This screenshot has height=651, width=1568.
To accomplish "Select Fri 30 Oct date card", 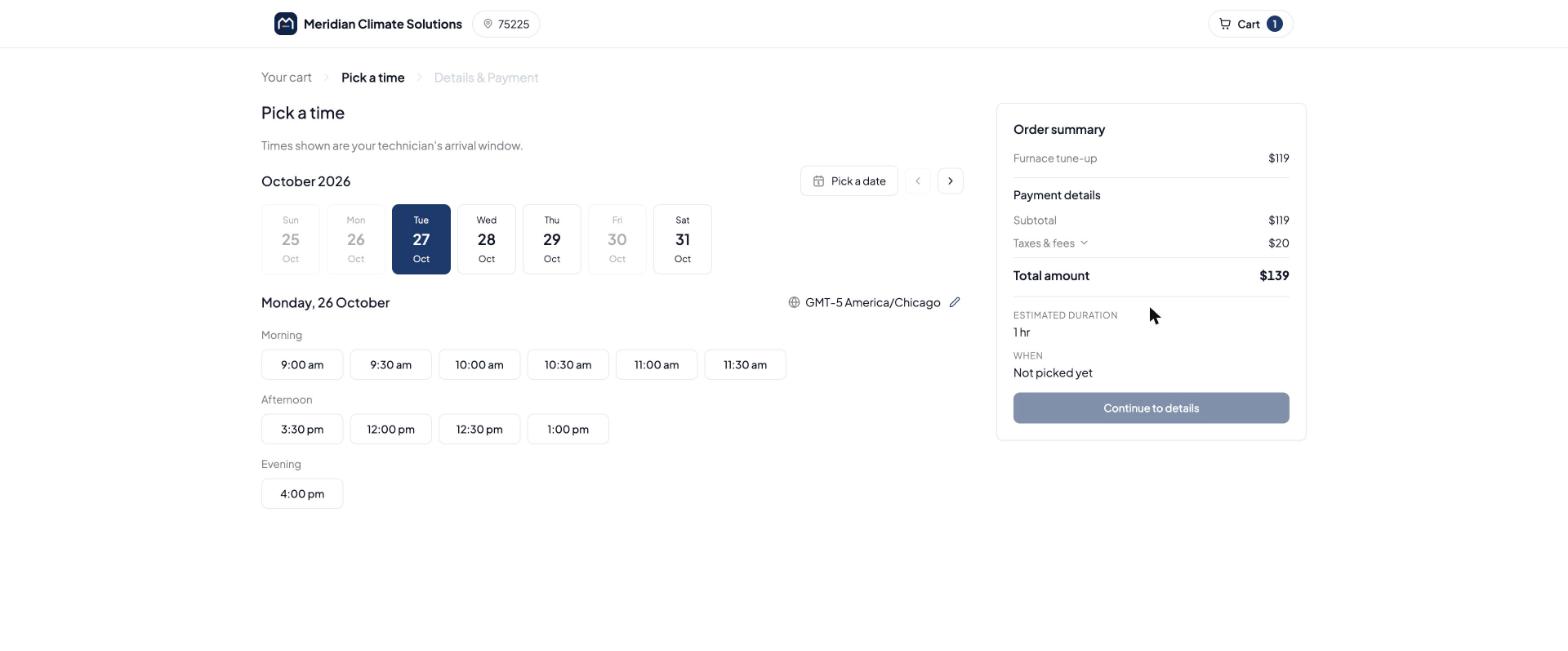I will click(617, 239).
